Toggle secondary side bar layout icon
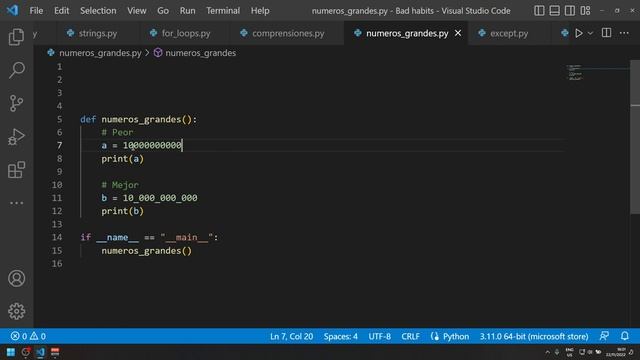 570,11
